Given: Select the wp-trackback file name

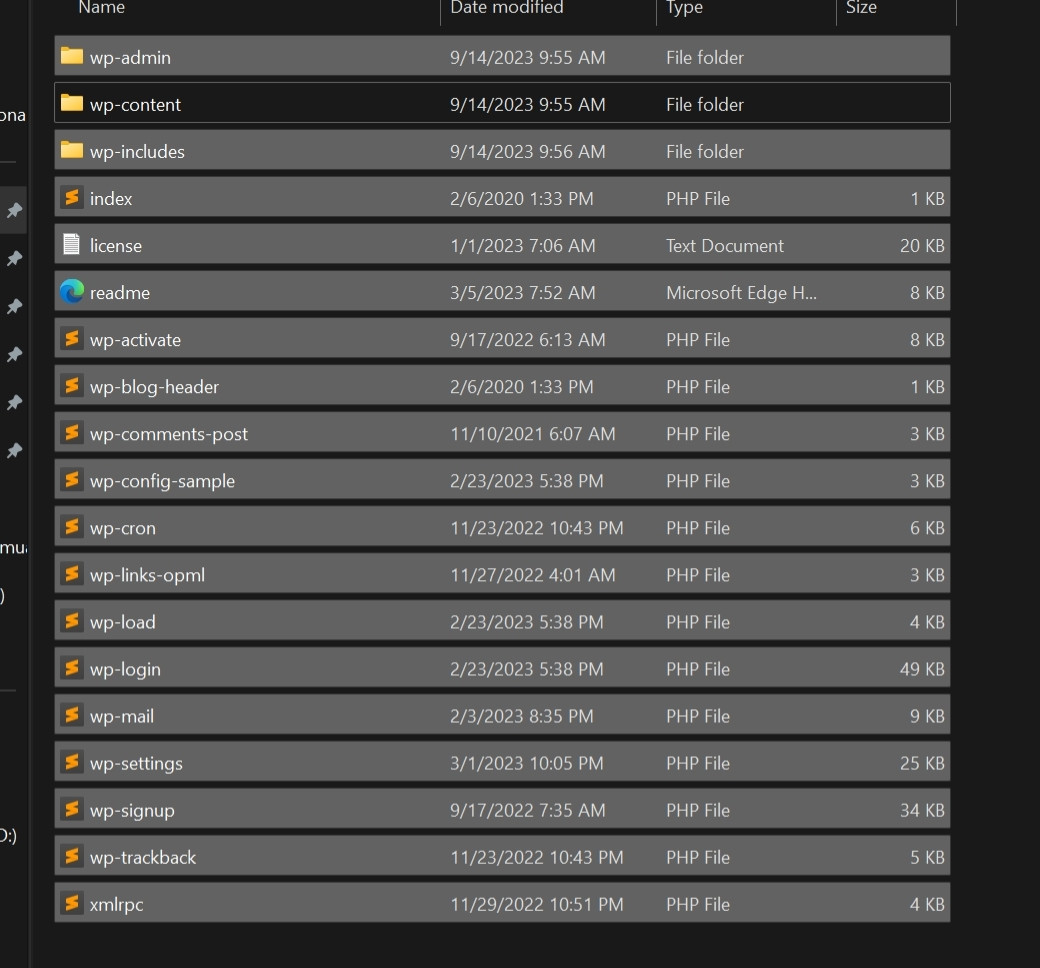Looking at the screenshot, I should tap(143, 857).
